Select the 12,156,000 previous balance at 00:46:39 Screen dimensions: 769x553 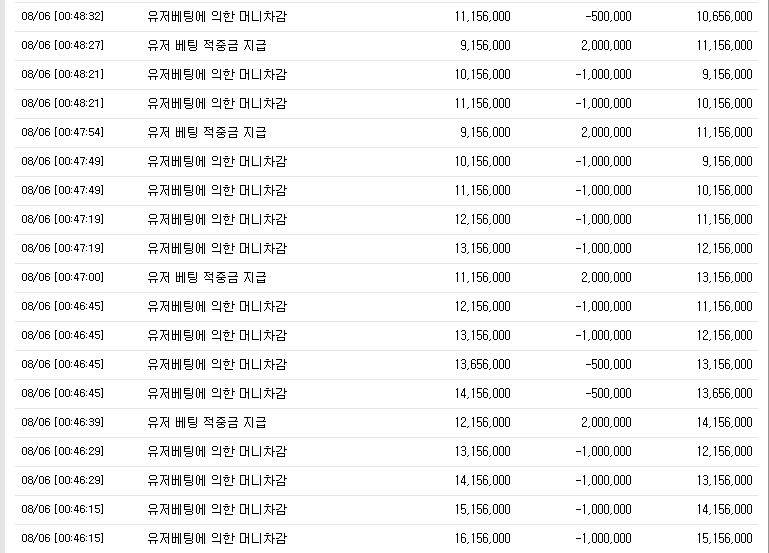pos(483,422)
